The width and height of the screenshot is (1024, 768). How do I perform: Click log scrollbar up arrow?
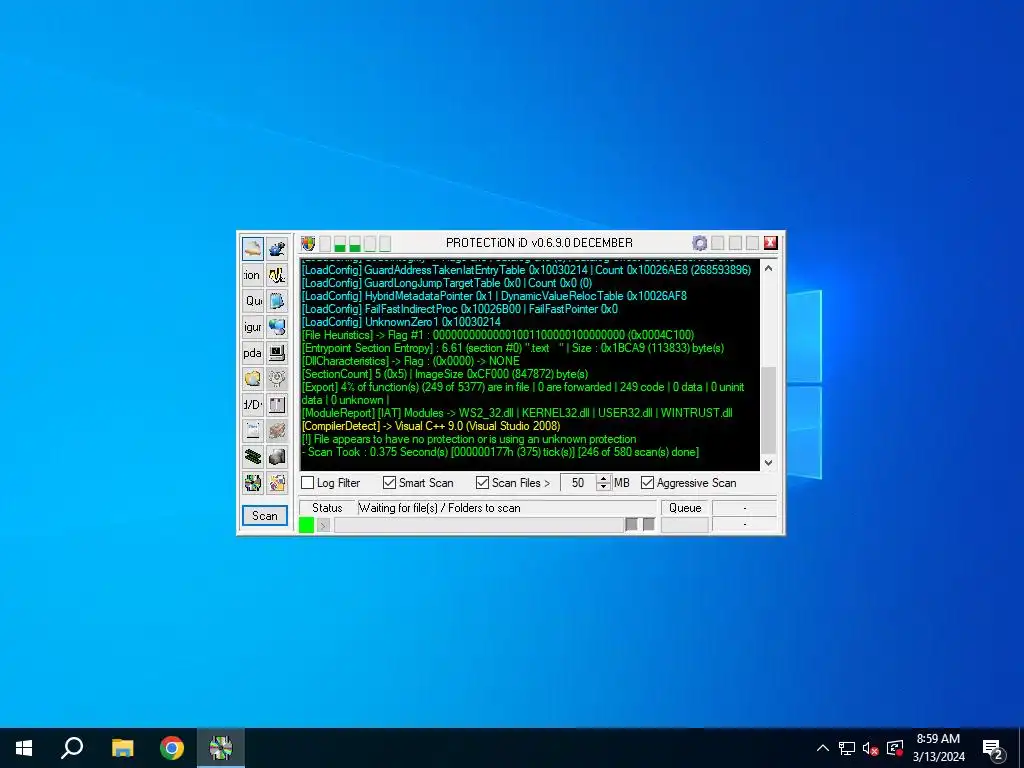(x=769, y=268)
